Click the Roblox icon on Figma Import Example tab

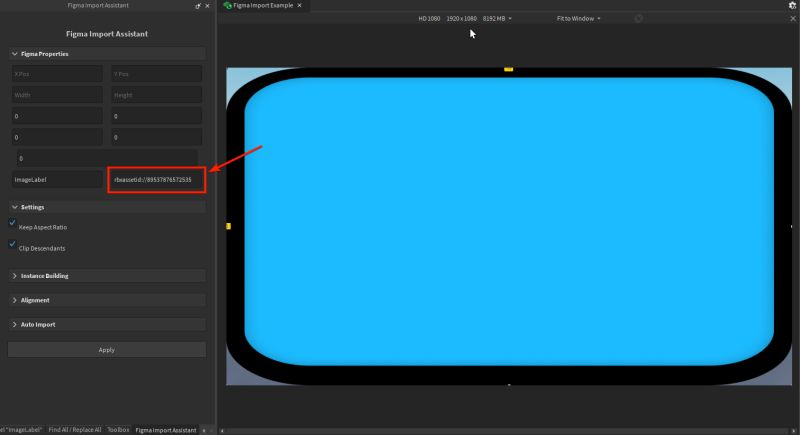228,5
